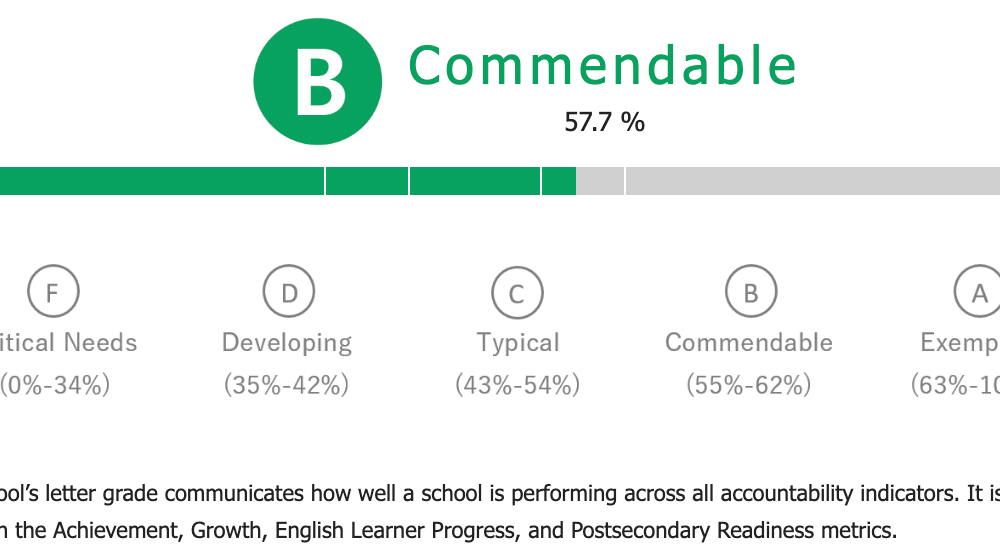Click the small gray segment after green bar
1000x560 pixels.
(600, 181)
